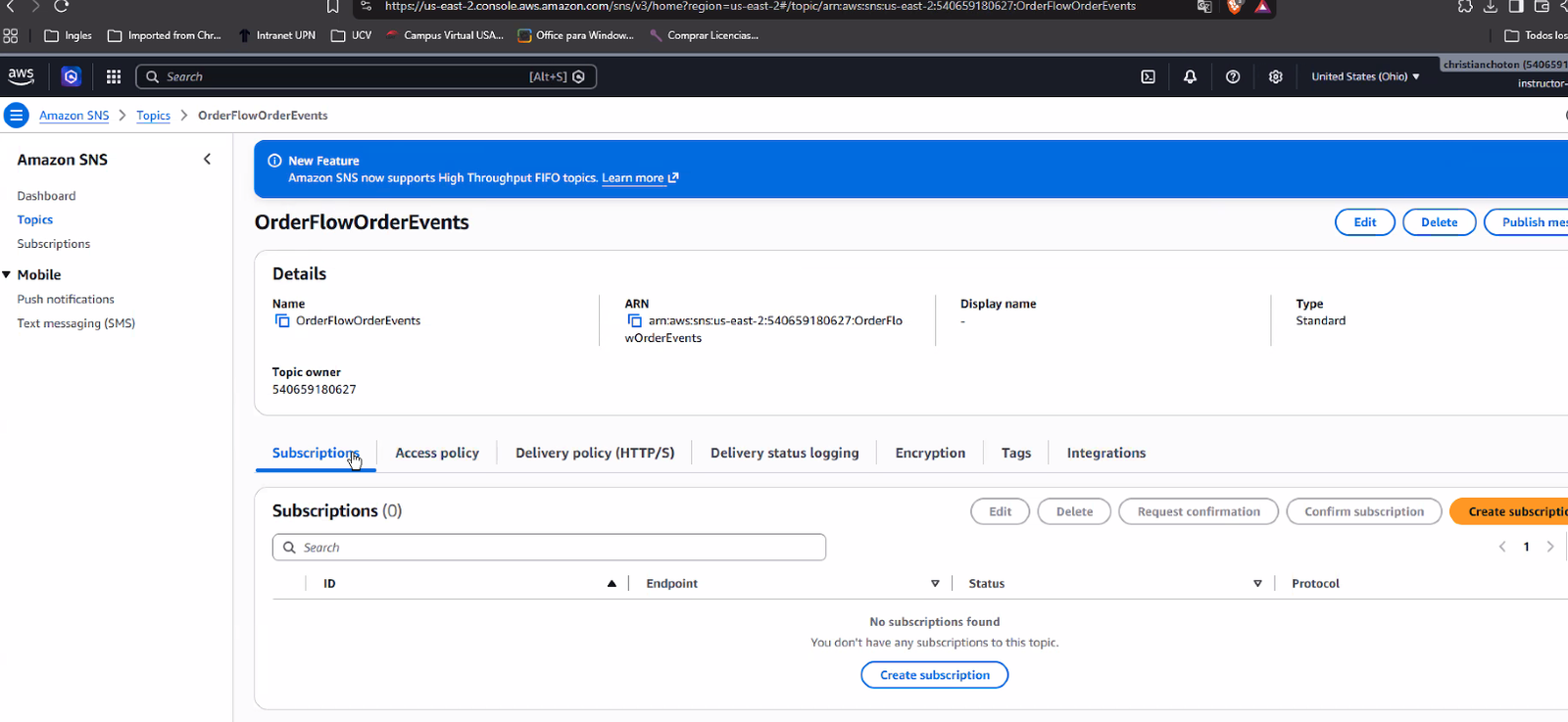Open the Delivery status logging tab
1568x722 pixels.
click(x=784, y=453)
